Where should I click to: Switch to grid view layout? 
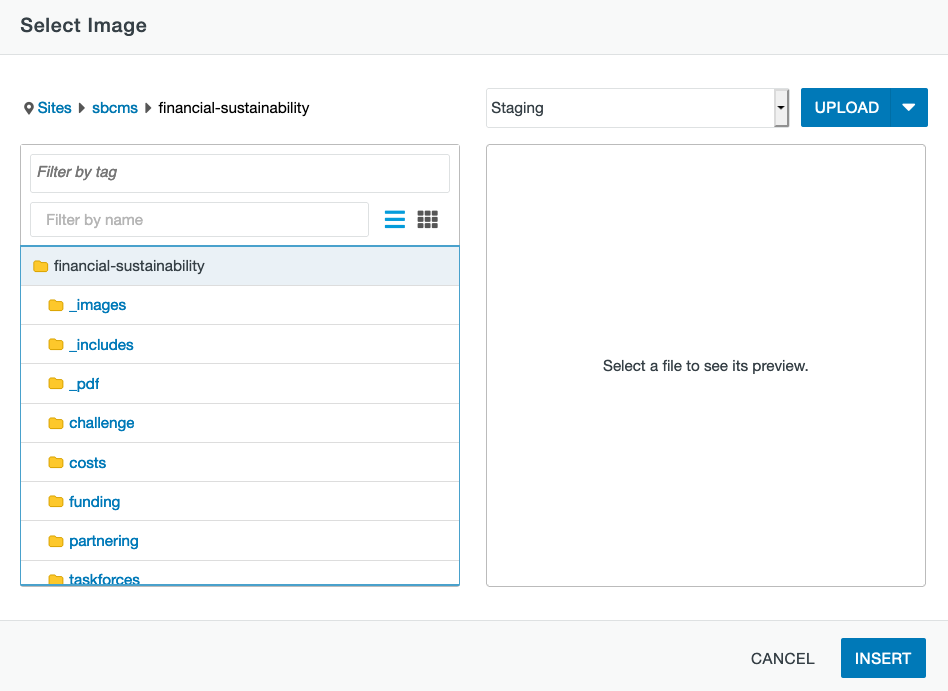[427, 219]
